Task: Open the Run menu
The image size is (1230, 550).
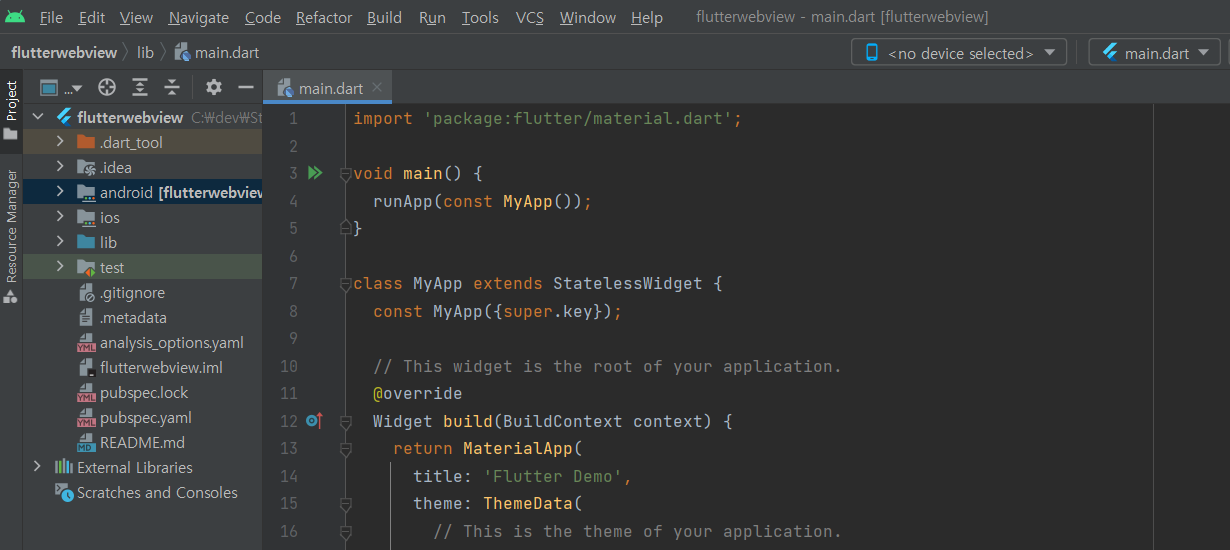Action: pyautogui.click(x=432, y=18)
